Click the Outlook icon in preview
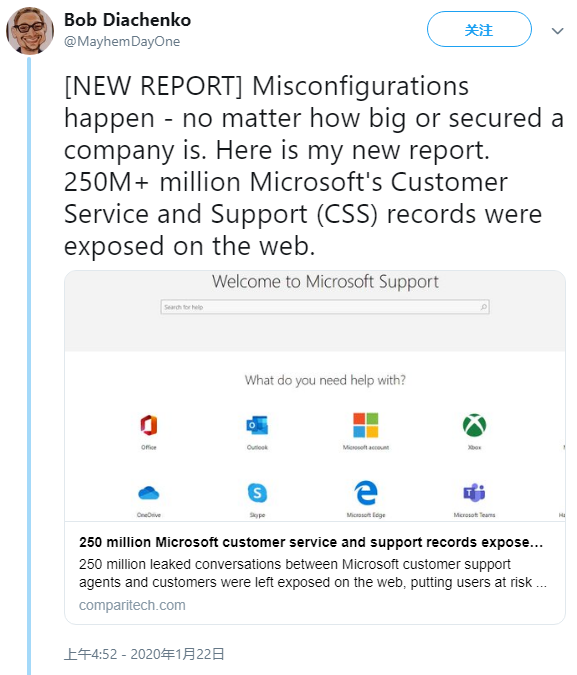The width and height of the screenshot is (577, 675). [257, 425]
